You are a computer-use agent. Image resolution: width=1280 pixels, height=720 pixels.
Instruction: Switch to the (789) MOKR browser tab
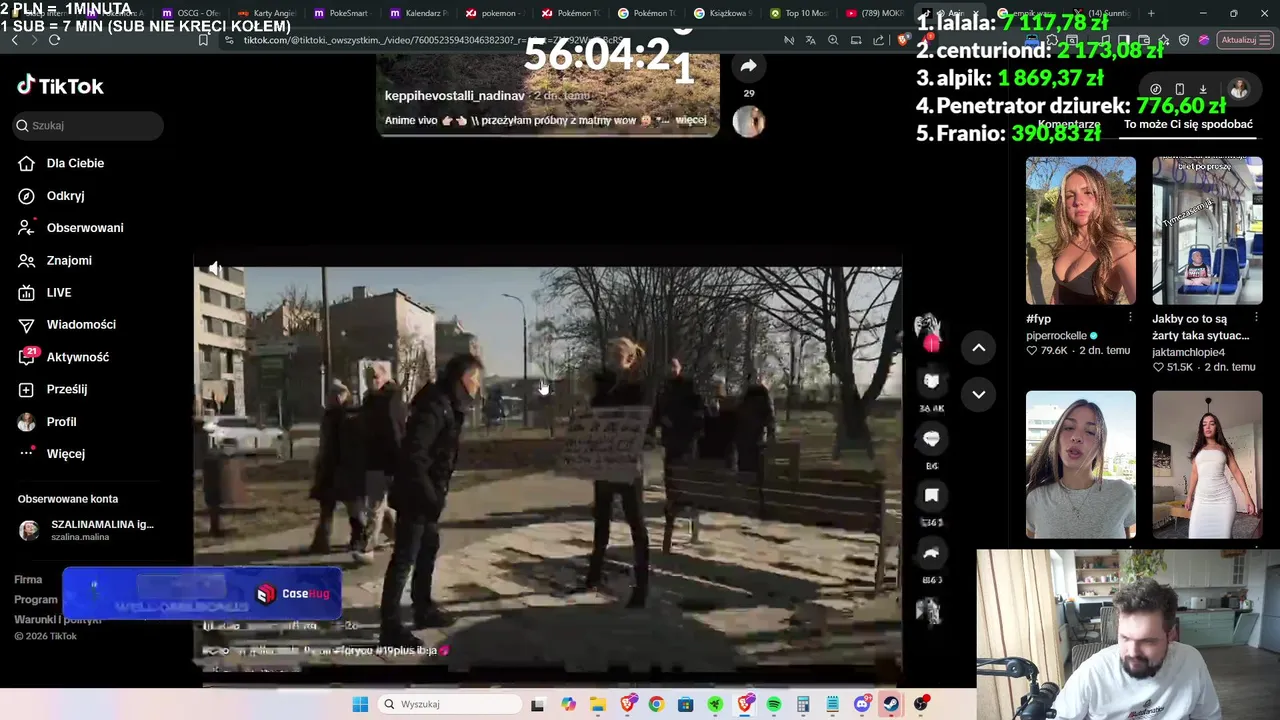pyautogui.click(x=875, y=13)
